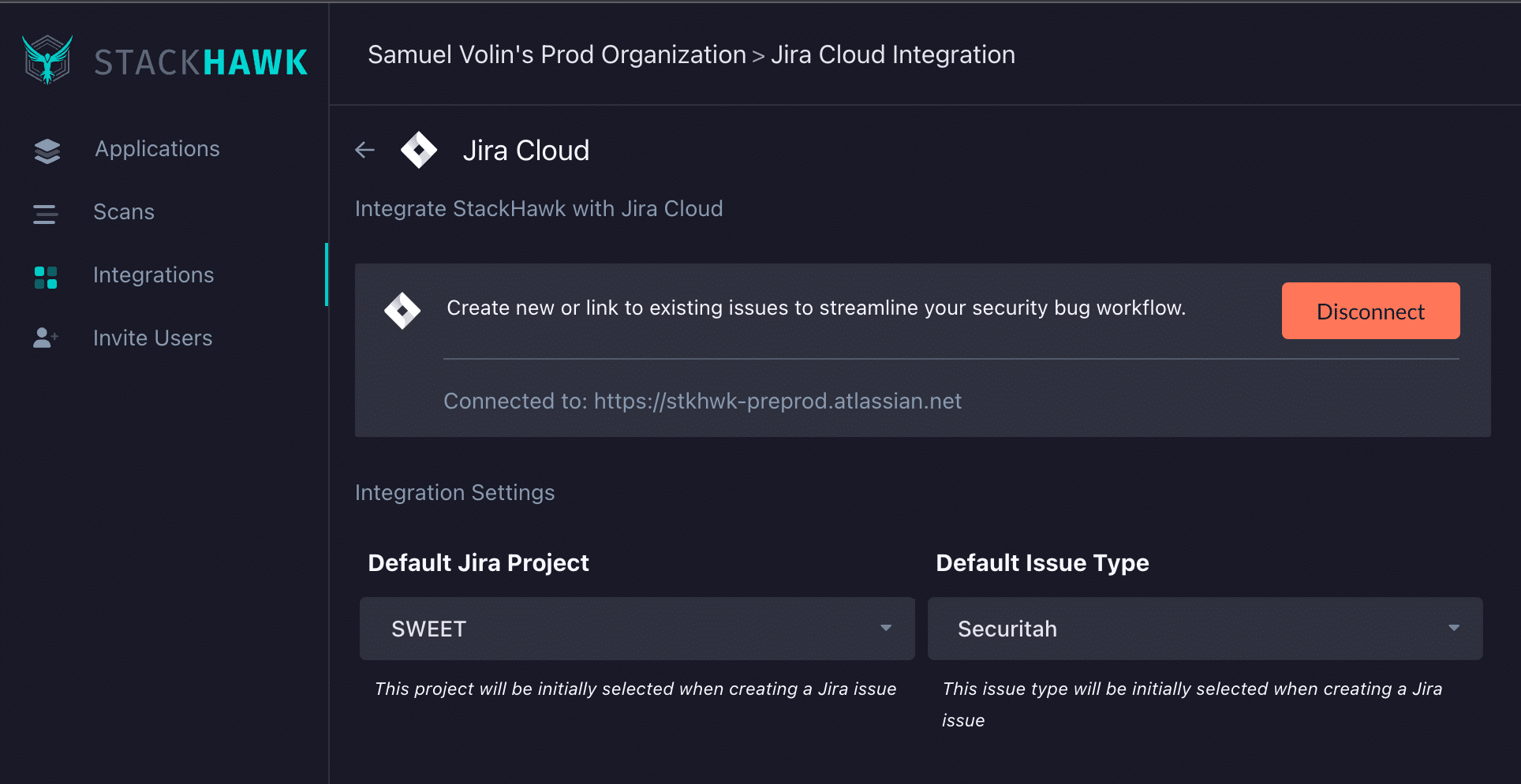Image resolution: width=1521 pixels, height=784 pixels.
Task: Click the StackHawk hawk logo icon
Action: 47,59
